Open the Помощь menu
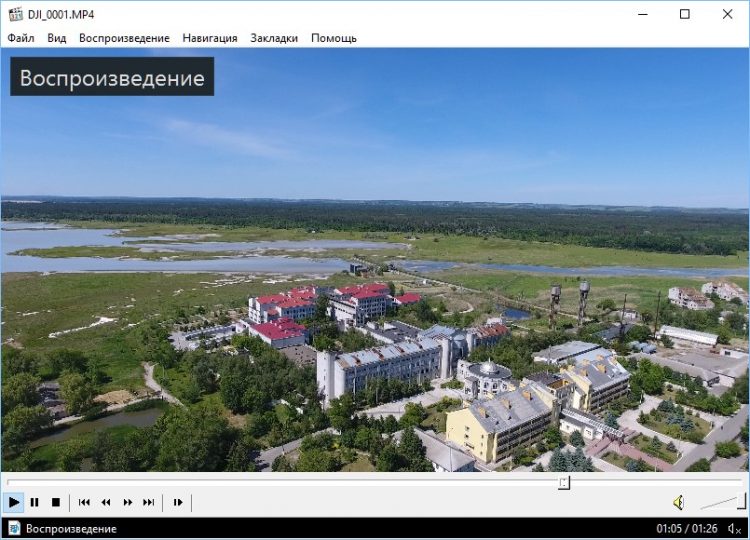 coord(333,38)
